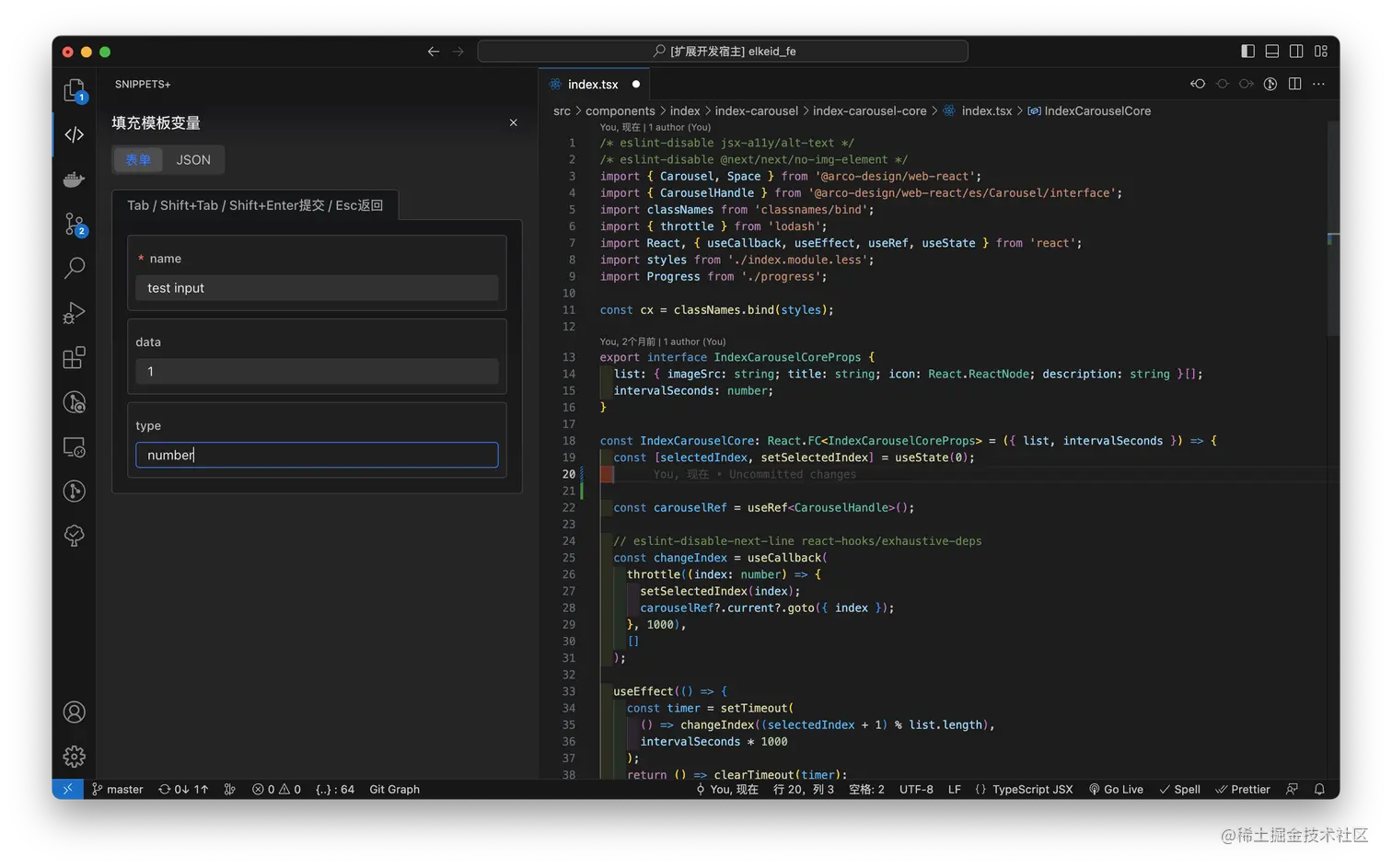Synchronize changes 0↓ 1↑
1392x868 pixels.
coord(183,790)
